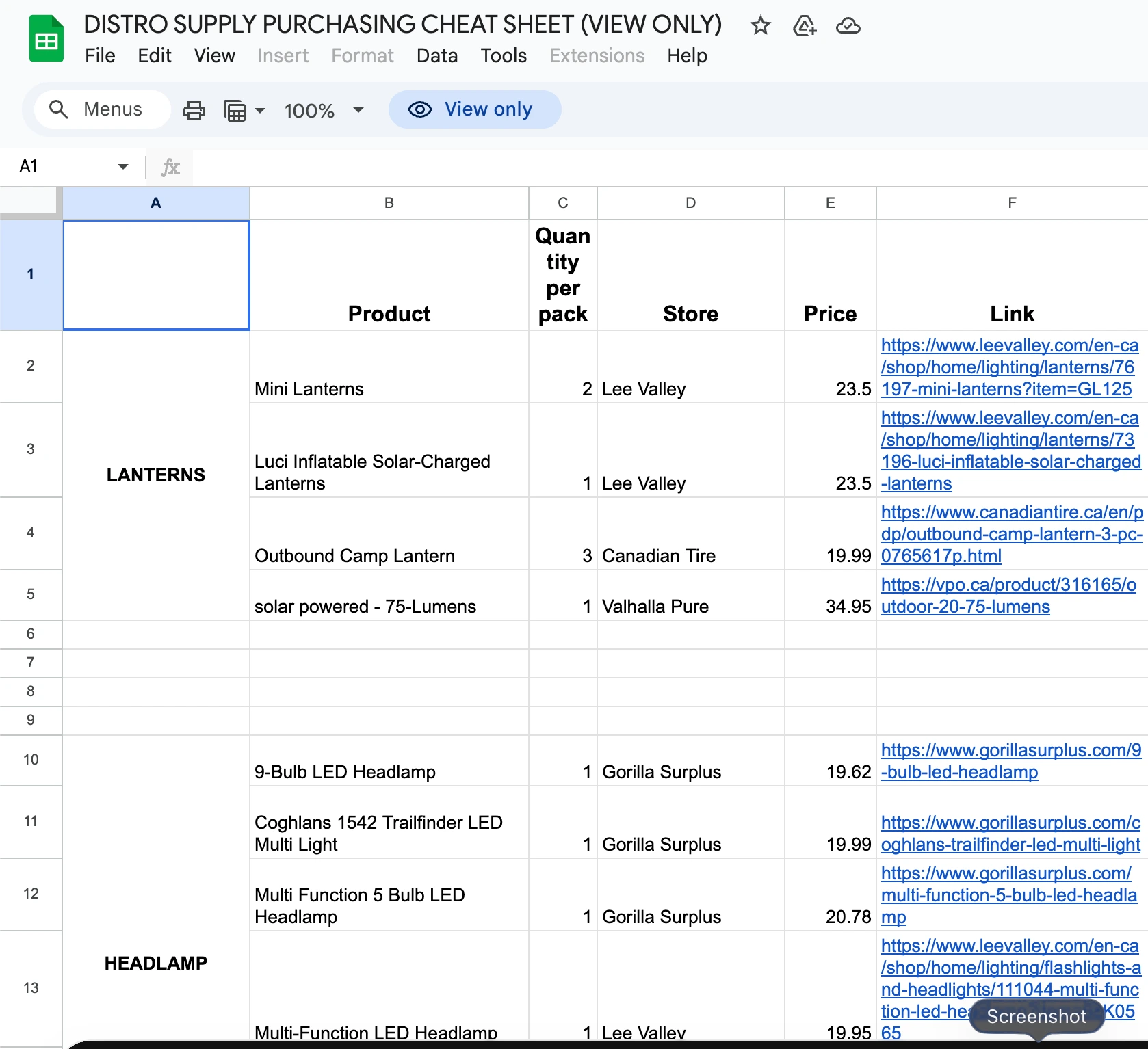Screen dimensions: 1148x1049
Task: Open Coghlans trailfinder multi-light link
Action: [1011, 834]
